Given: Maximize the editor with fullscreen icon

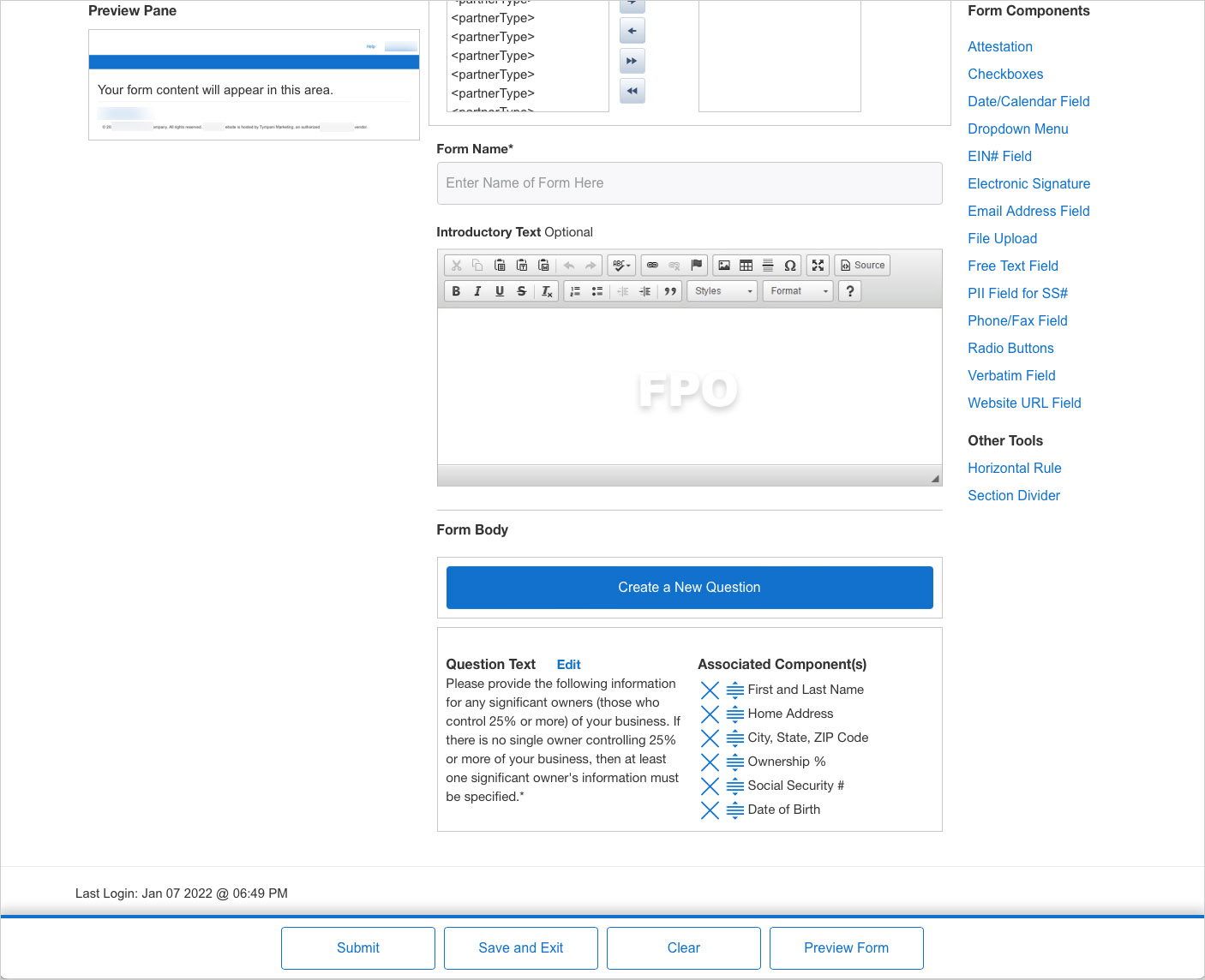Looking at the screenshot, I should click(x=818, y=266).
